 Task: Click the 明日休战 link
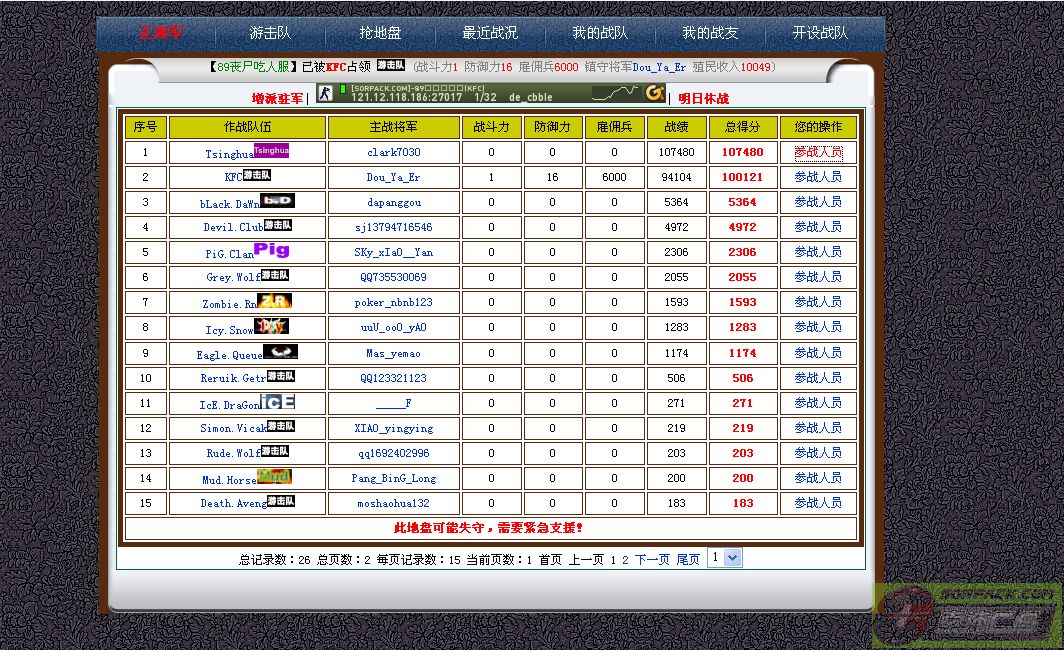coord(704,98)
